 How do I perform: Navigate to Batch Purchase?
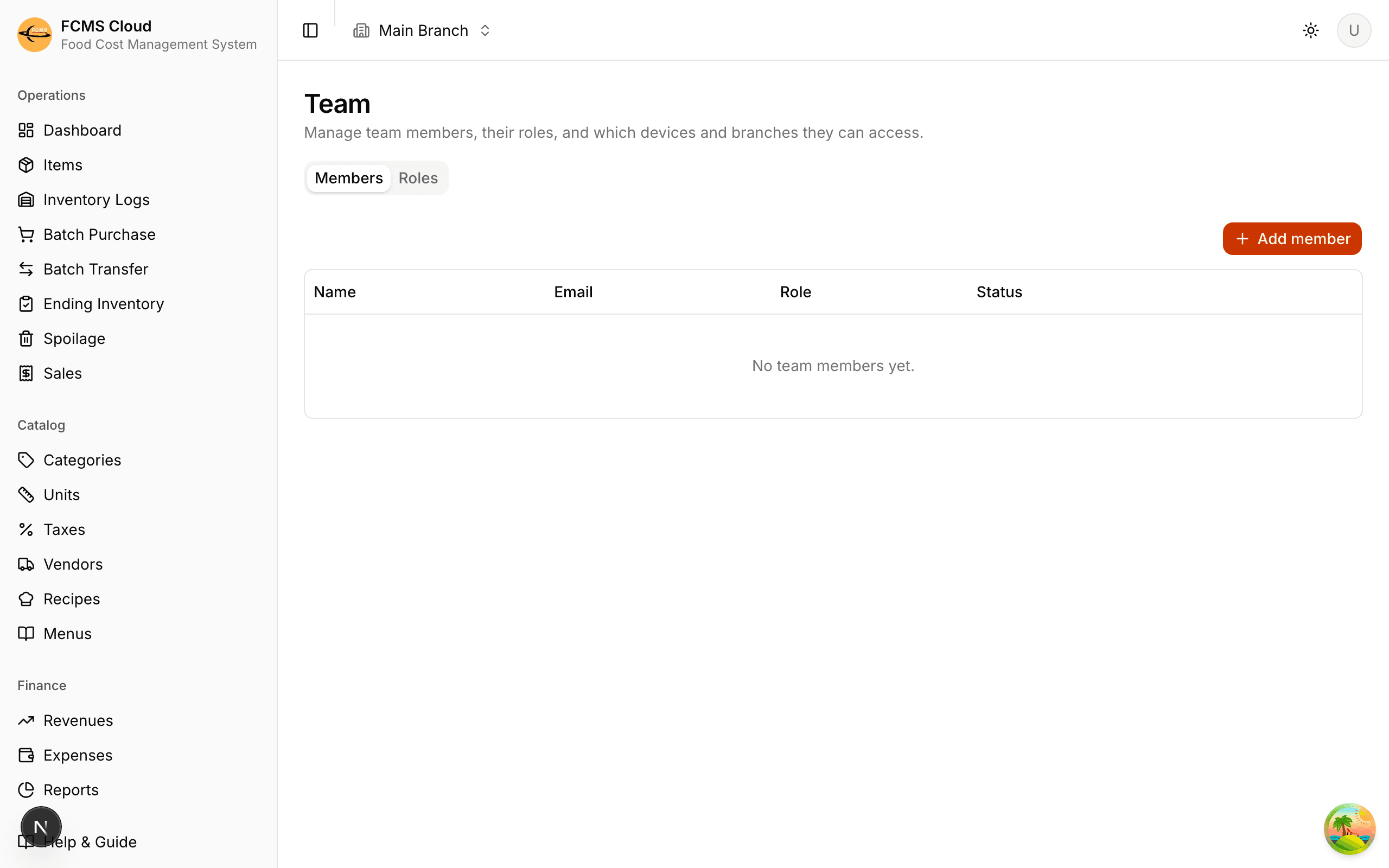[138, 234]
